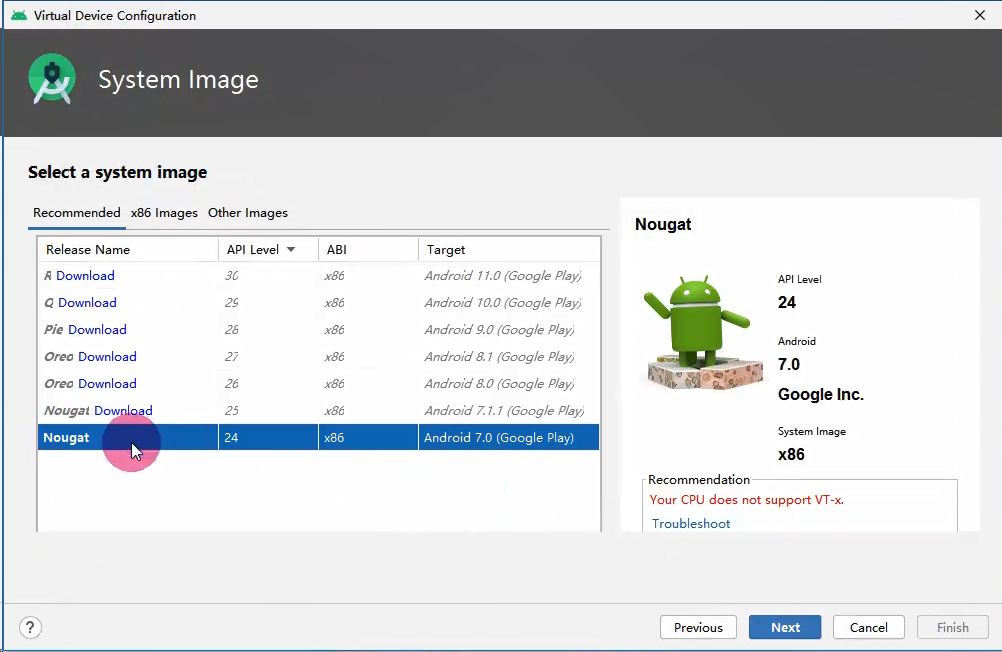This screenshot has width=1002, height=652.
Task: Download the R system image
Action: (85, 276)
